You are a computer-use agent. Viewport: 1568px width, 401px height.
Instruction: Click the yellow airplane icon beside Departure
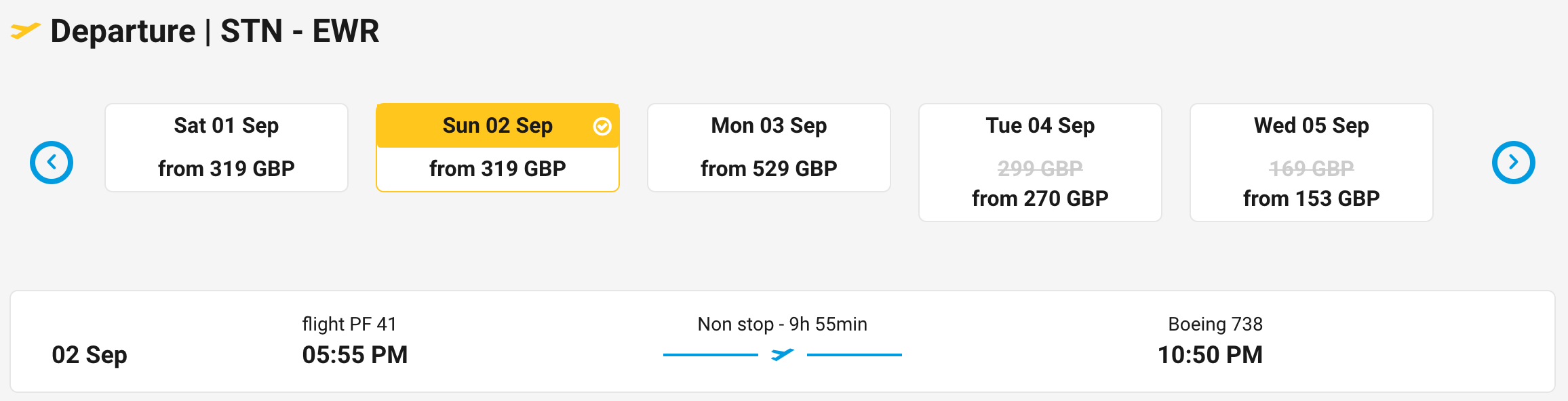pos(25,31)
